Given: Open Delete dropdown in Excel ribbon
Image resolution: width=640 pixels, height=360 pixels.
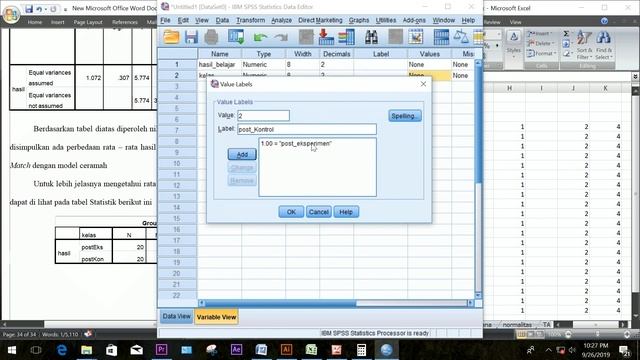Looking at the screenshot, I should pyautogui.click(x=540, y=43).
